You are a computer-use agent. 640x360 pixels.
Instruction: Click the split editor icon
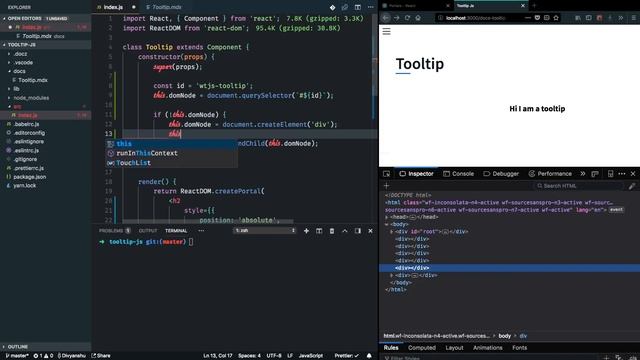(358, 7)
